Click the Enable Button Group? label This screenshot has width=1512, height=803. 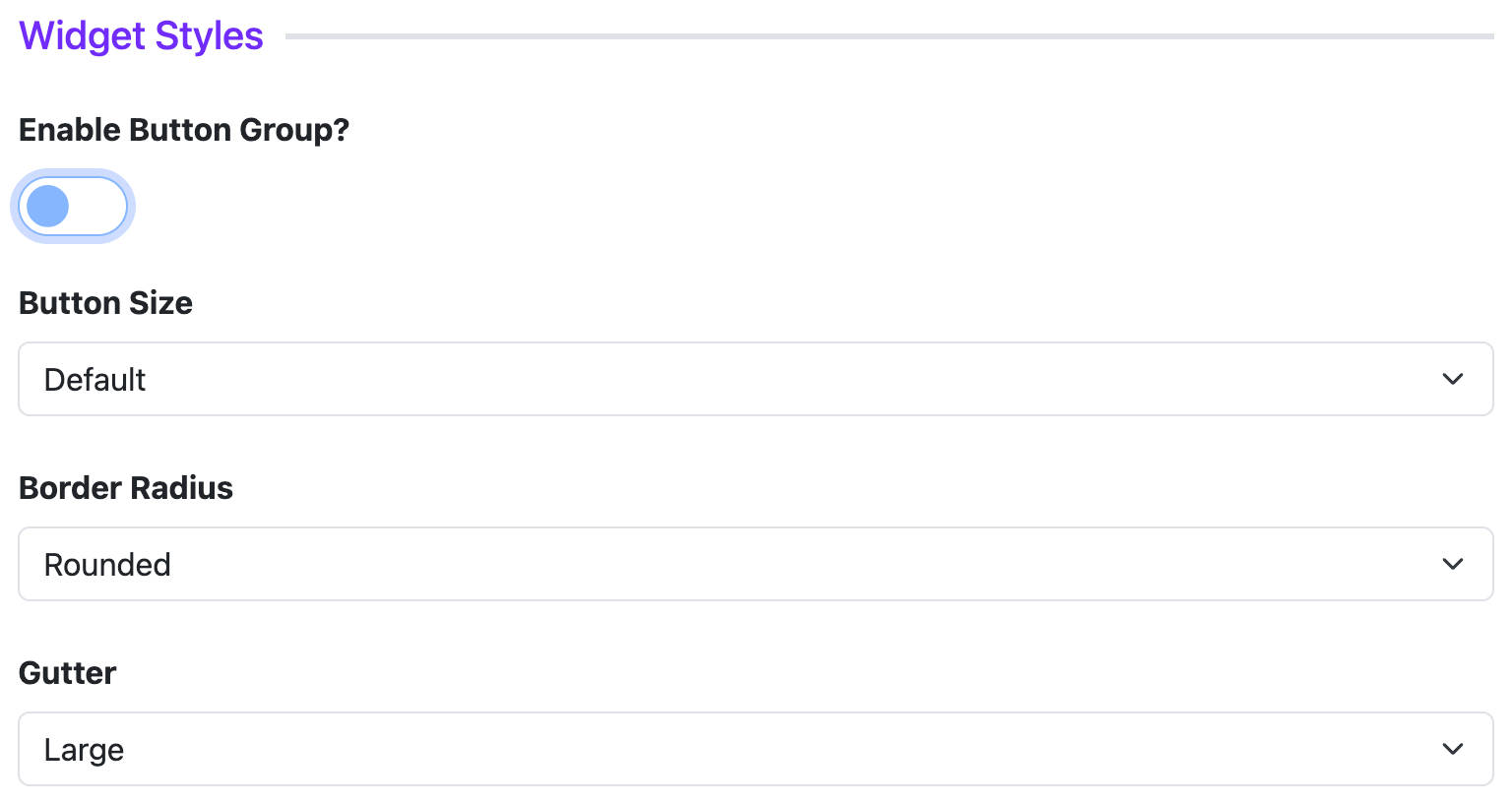point(184,130)
